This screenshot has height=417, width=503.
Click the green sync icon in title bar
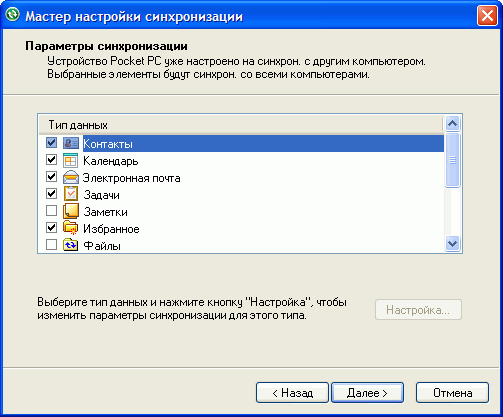point(13,15)
